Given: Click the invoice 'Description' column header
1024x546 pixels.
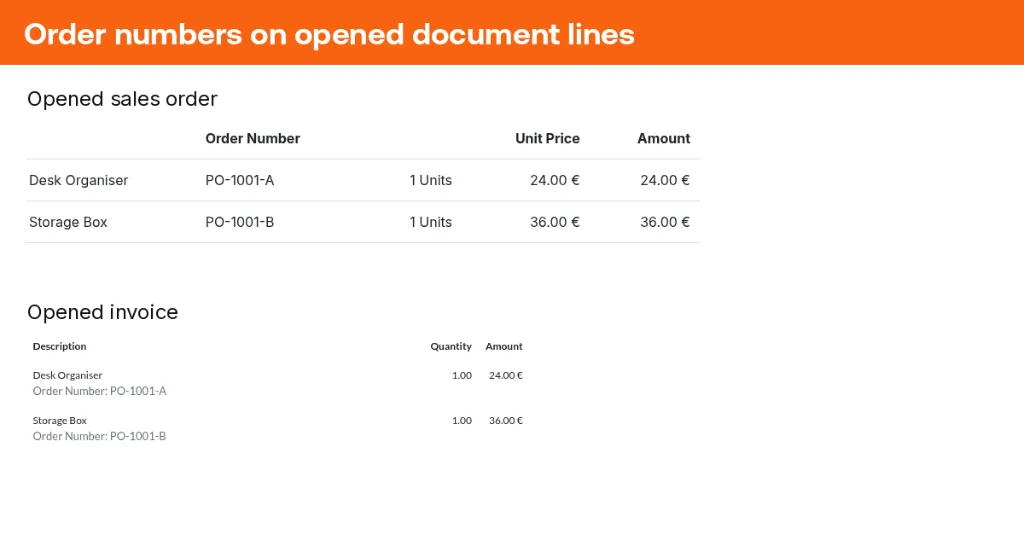Looking at the screenshot, I should click(x=59, y=346).
